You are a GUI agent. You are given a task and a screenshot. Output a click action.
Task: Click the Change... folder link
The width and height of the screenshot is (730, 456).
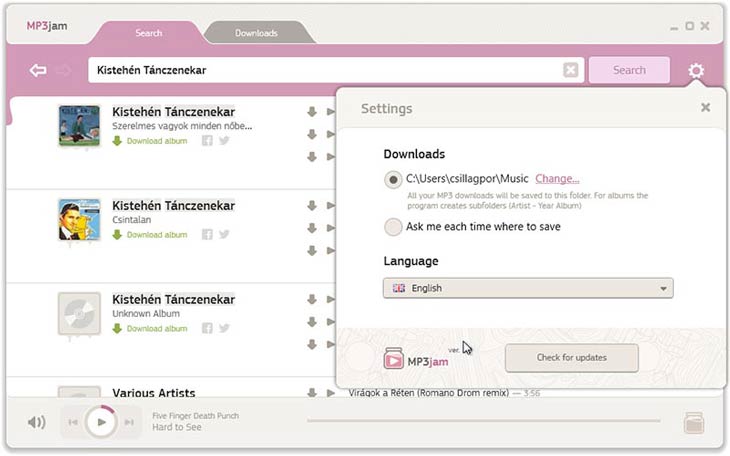(557, 178)
